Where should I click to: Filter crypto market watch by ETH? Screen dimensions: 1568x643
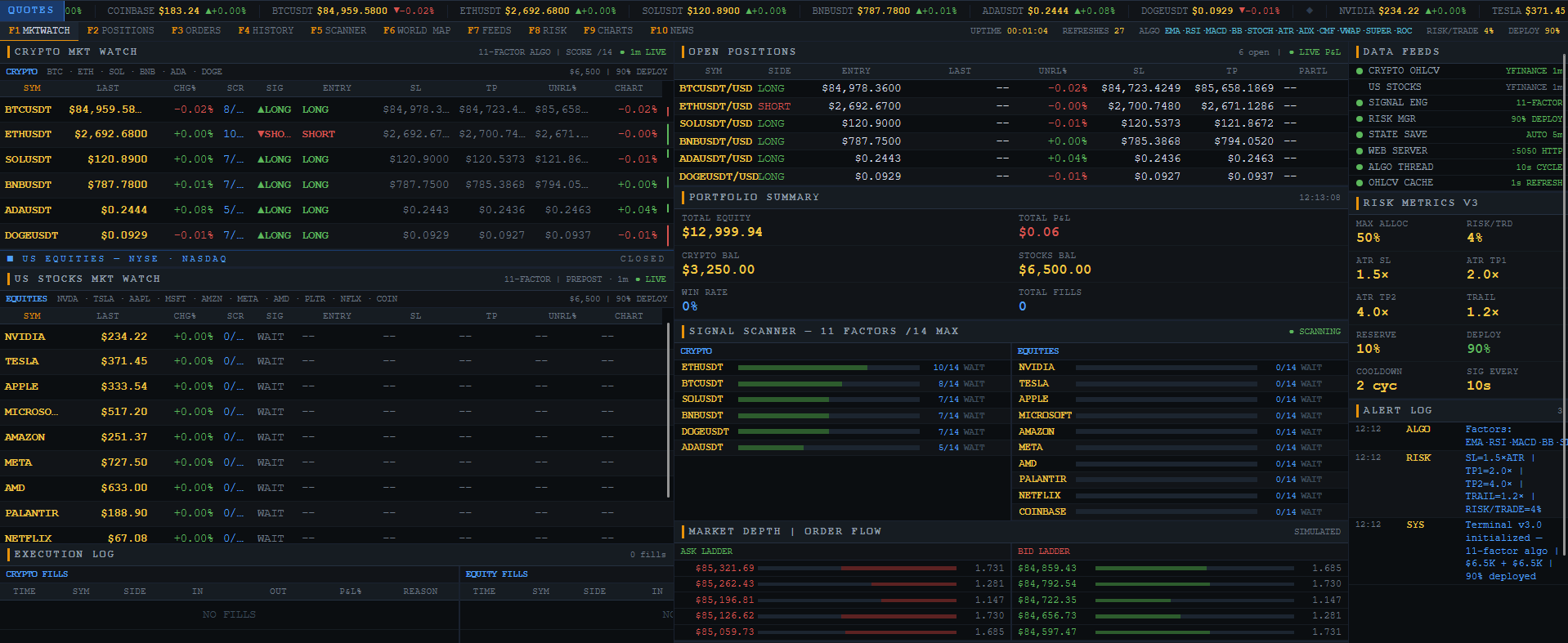(86, 72)
